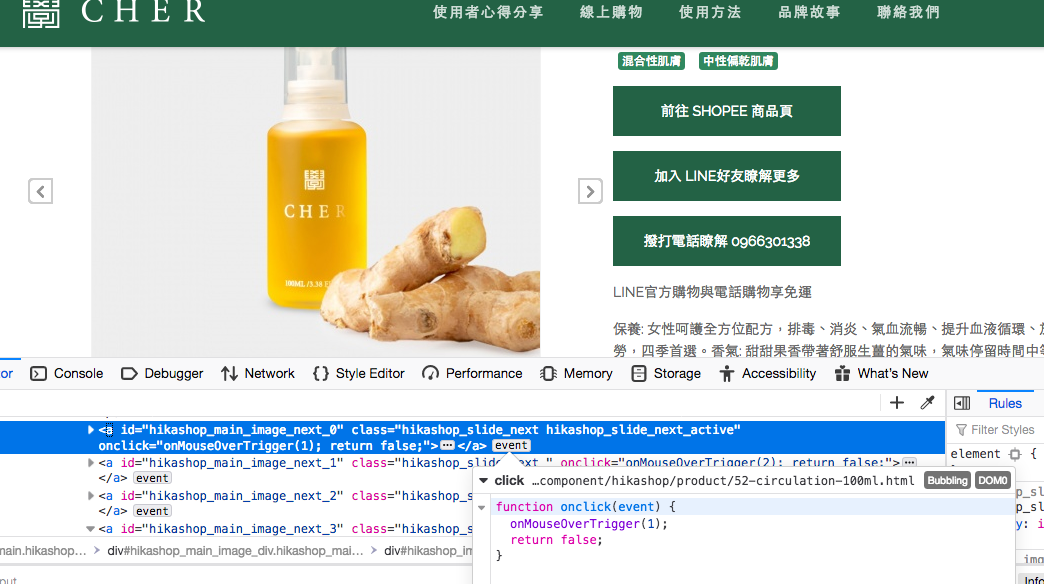Collapse the click event listener details
This screenshot has height=584, width=1044.
[x=484, y=481]
